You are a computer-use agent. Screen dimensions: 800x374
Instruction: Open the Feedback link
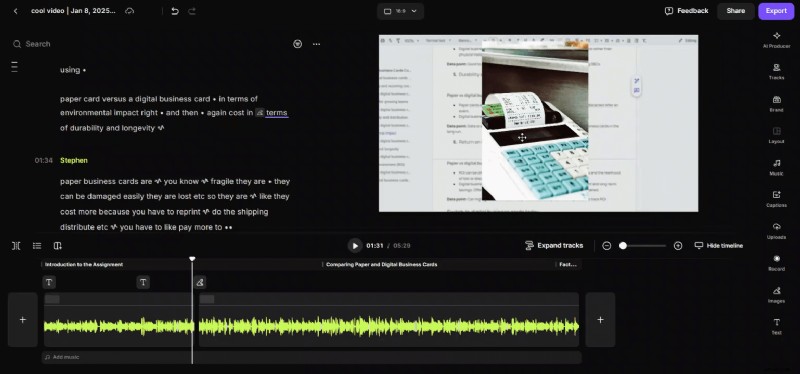[x=687, y=11]
